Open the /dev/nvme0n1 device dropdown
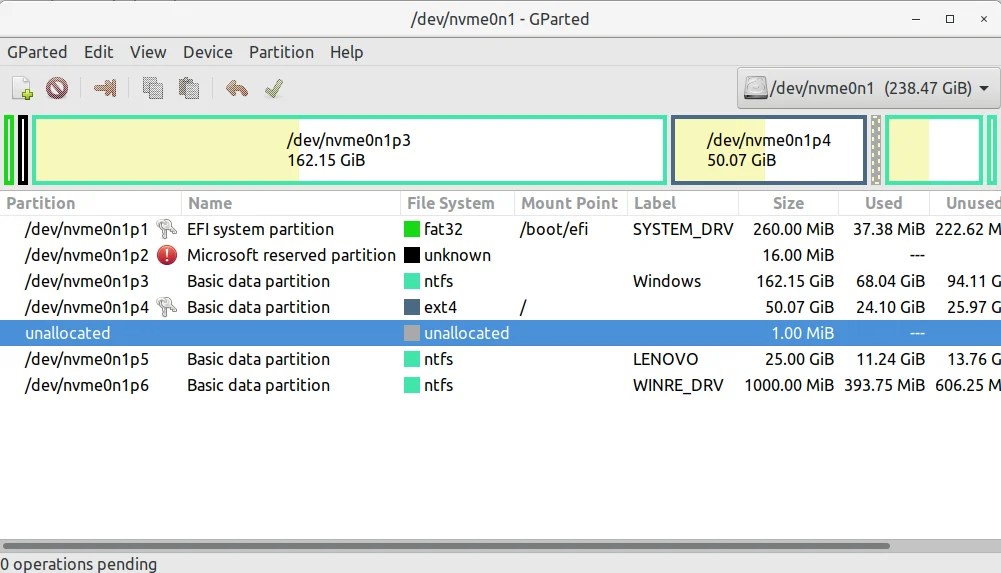Viewport: 1001px width, 573px height. [869, 88]
